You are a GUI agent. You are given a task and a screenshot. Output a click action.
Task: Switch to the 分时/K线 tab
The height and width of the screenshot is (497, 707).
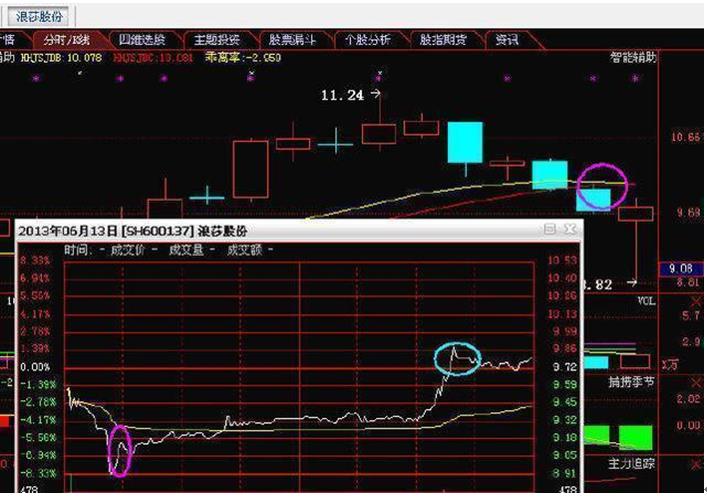68,40
